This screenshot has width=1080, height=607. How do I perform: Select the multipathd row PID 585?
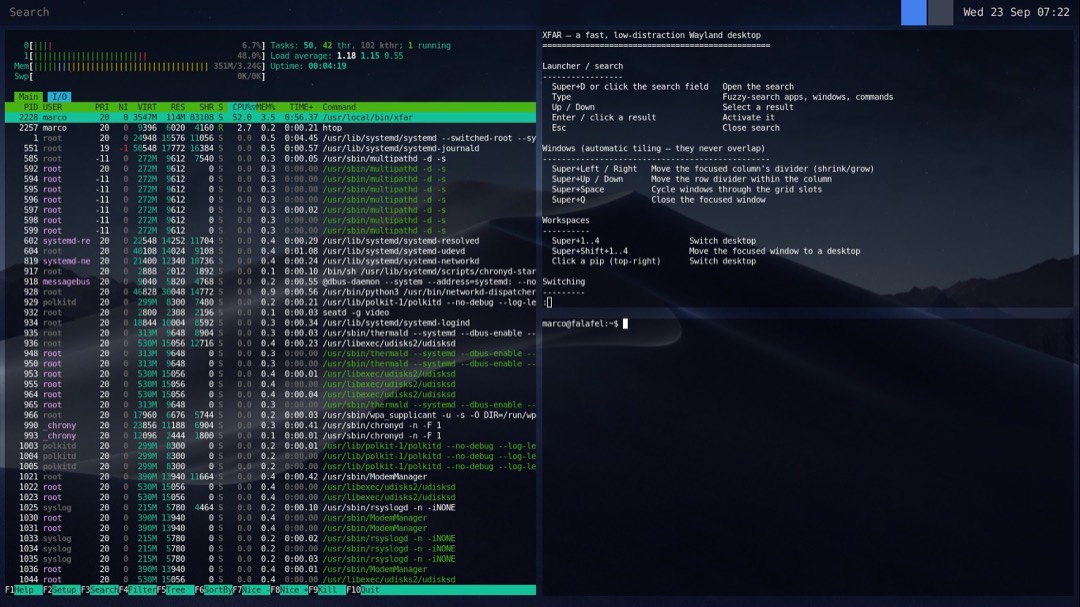click(x=271, y=159)
